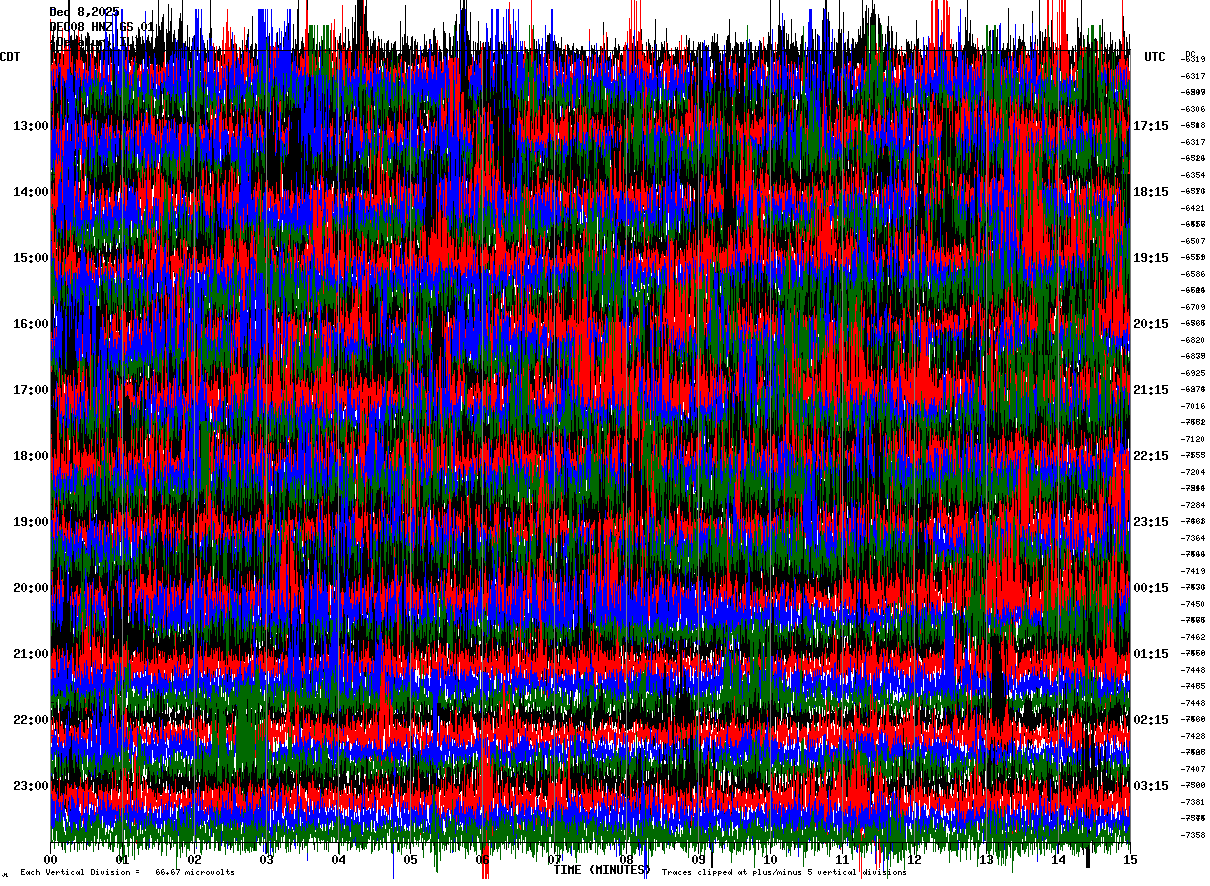Click the DEC08 HNZ GS 01 station header

tap(102, 27)
